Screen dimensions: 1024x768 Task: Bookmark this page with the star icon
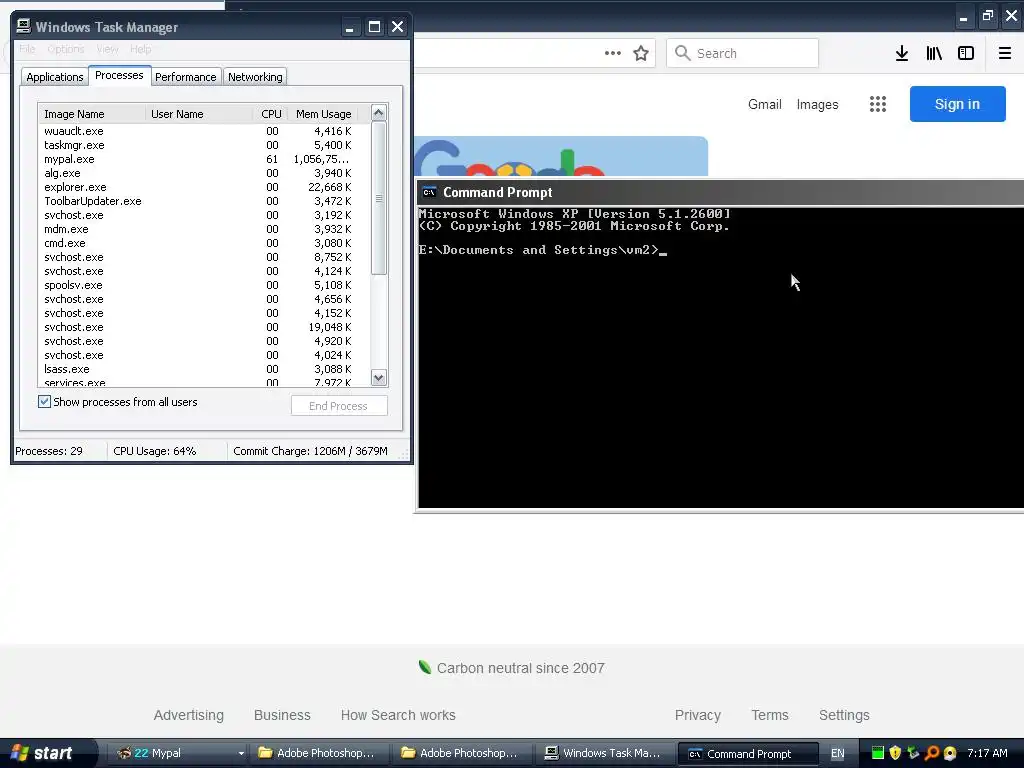click(x=641, y=53)
